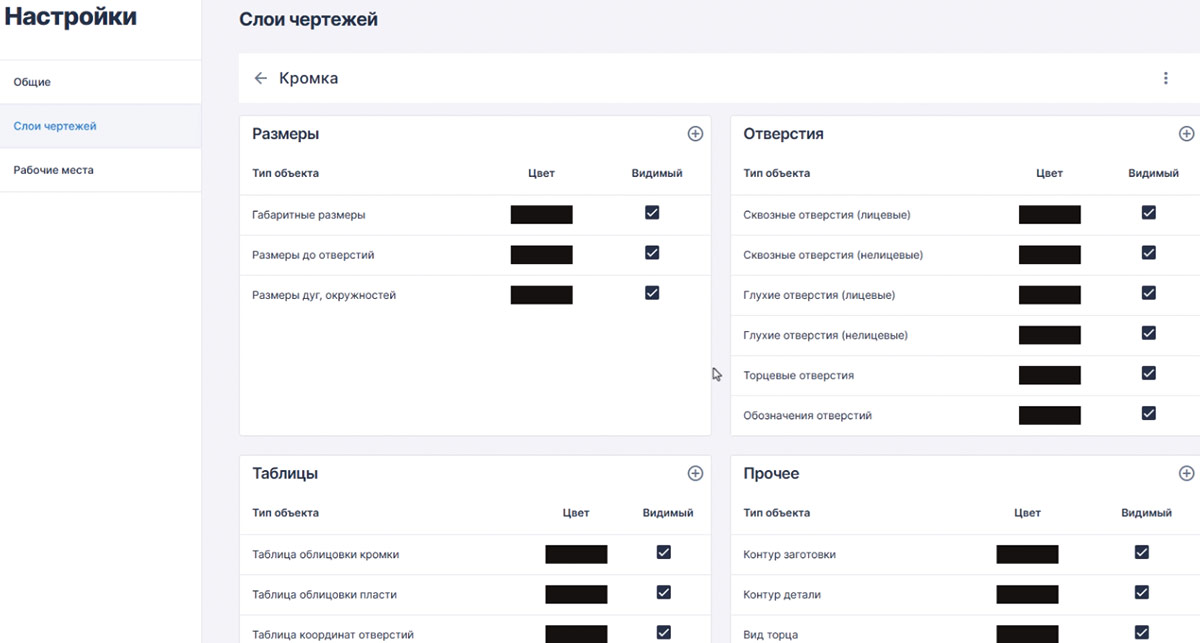Toggle the checkbox for Размеры до отверстий
Image resolution: width=1200 pixels, height=643 pixels.
coord(651,253)
